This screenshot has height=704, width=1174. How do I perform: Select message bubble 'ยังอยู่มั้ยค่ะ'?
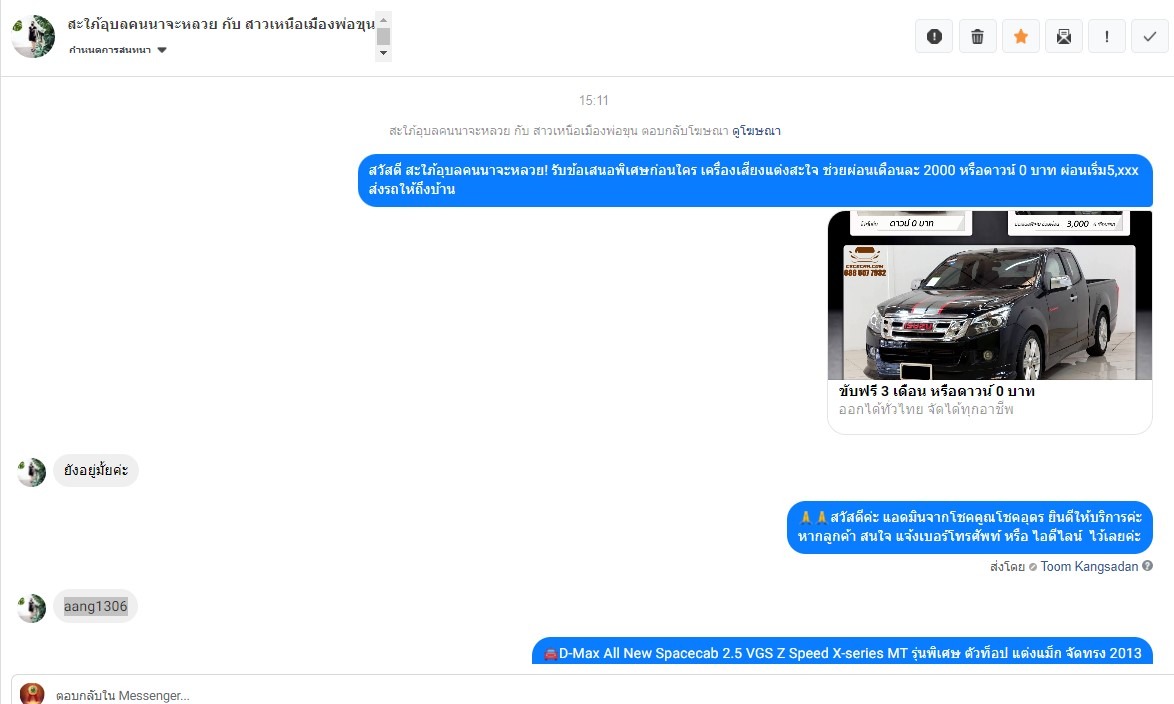96,470
